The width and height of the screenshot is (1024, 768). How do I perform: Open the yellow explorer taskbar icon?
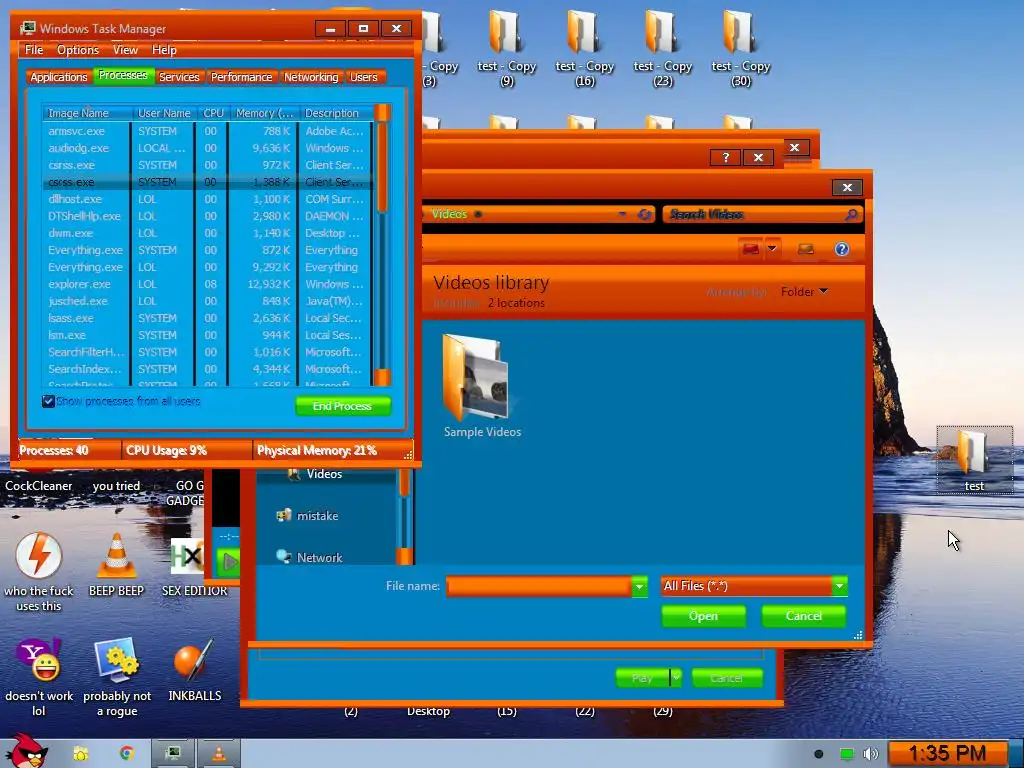coord(81,754)
